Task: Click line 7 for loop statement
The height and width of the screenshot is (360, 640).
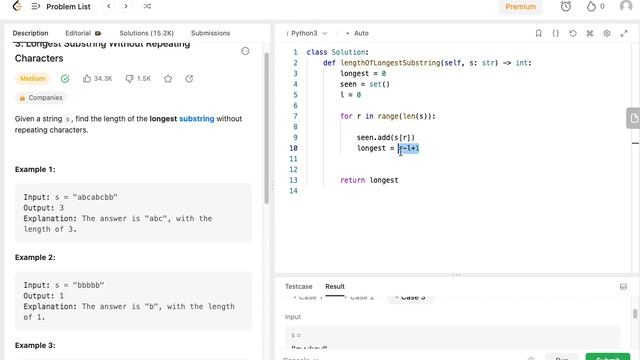Action: pos(388,116)
